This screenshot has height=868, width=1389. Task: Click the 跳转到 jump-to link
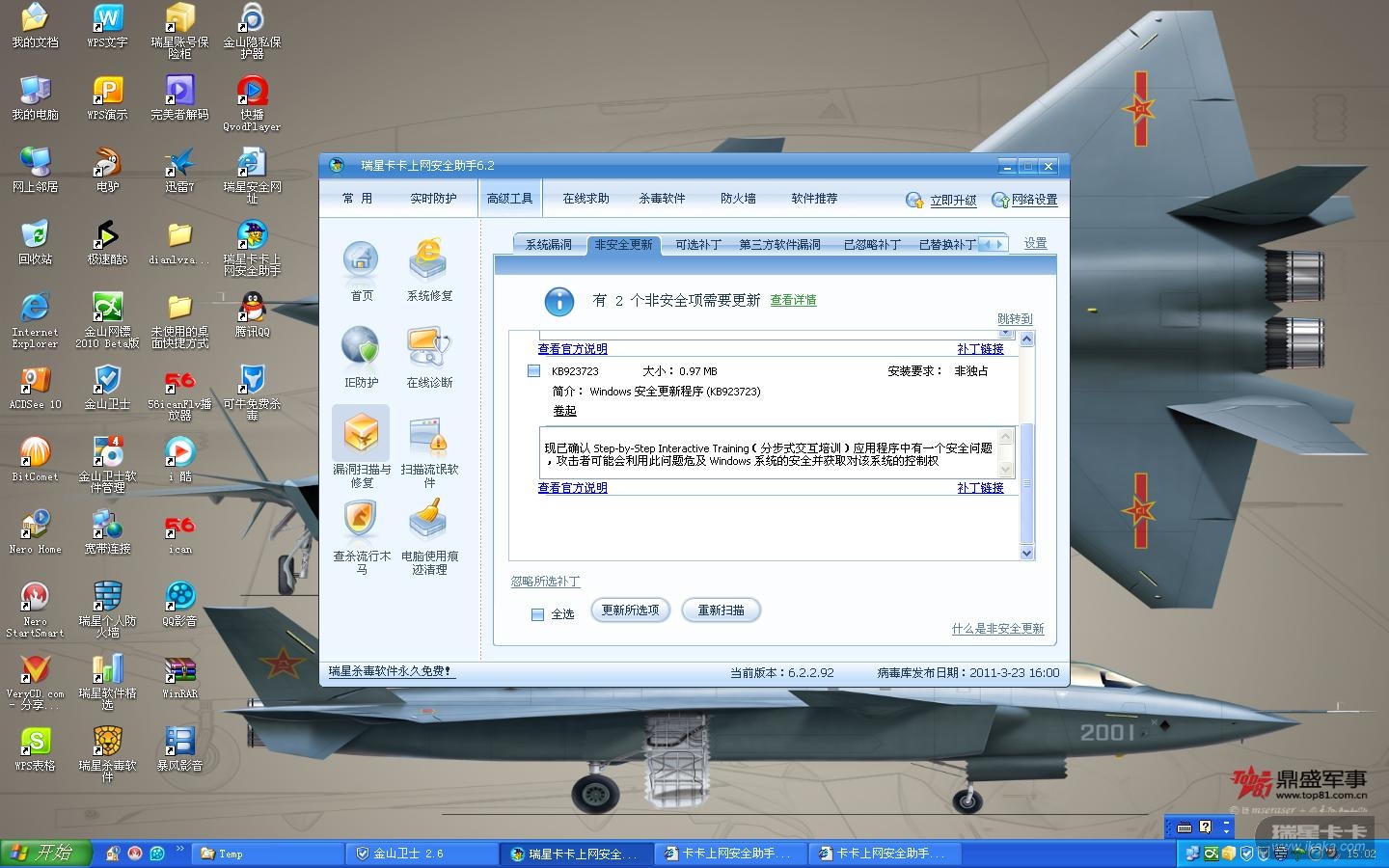[x=1015, y=319]
